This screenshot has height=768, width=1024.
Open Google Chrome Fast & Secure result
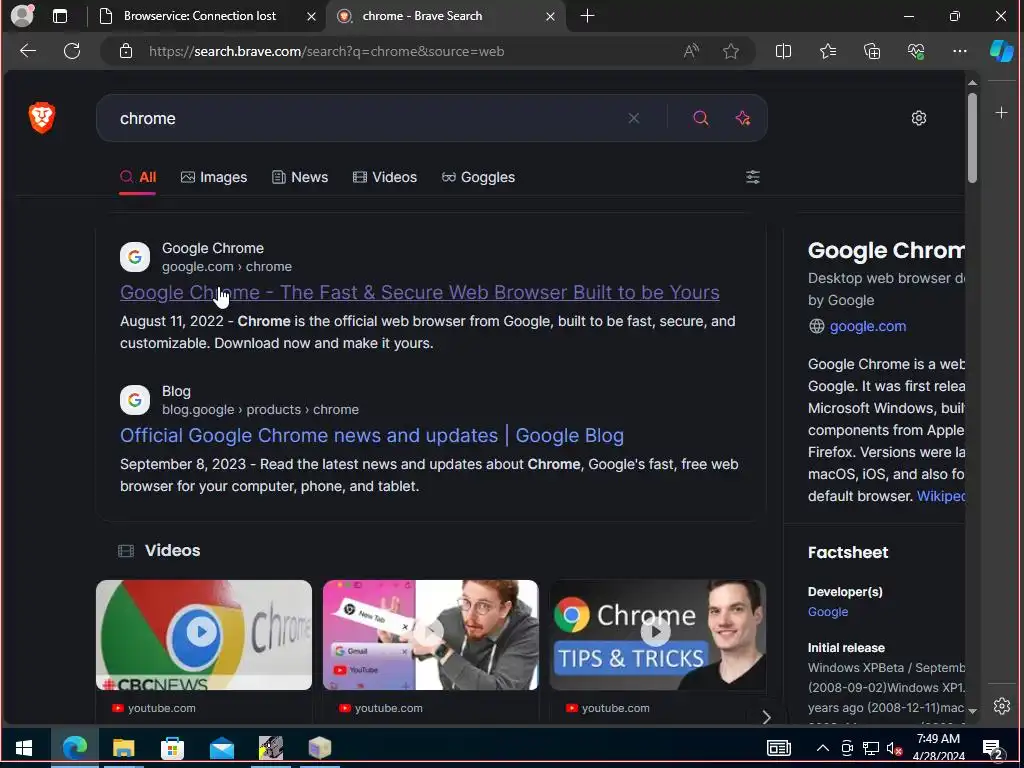click(x=420, y=293)
